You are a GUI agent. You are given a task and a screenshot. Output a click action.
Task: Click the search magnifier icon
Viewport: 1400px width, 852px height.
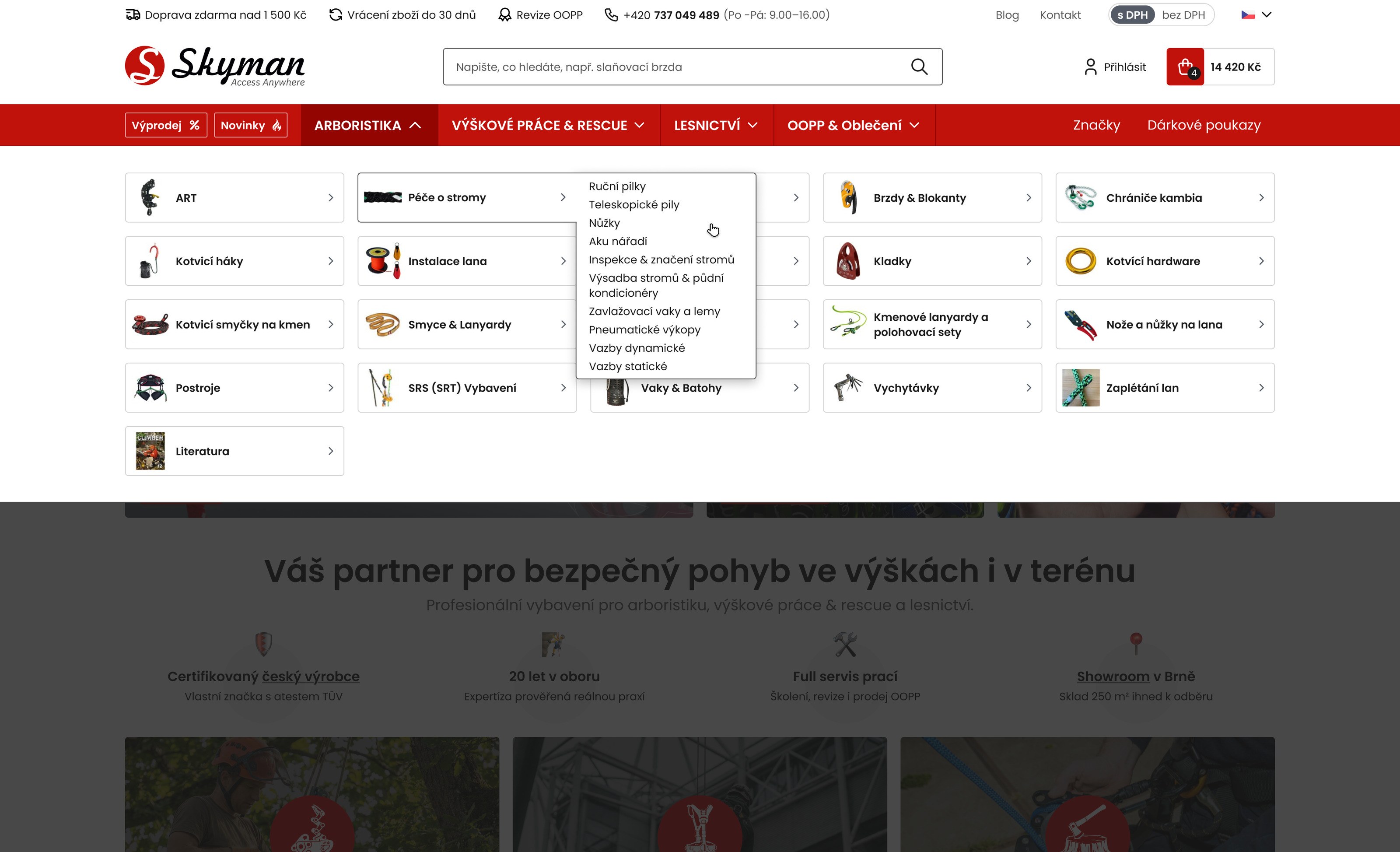pos(919,67)
